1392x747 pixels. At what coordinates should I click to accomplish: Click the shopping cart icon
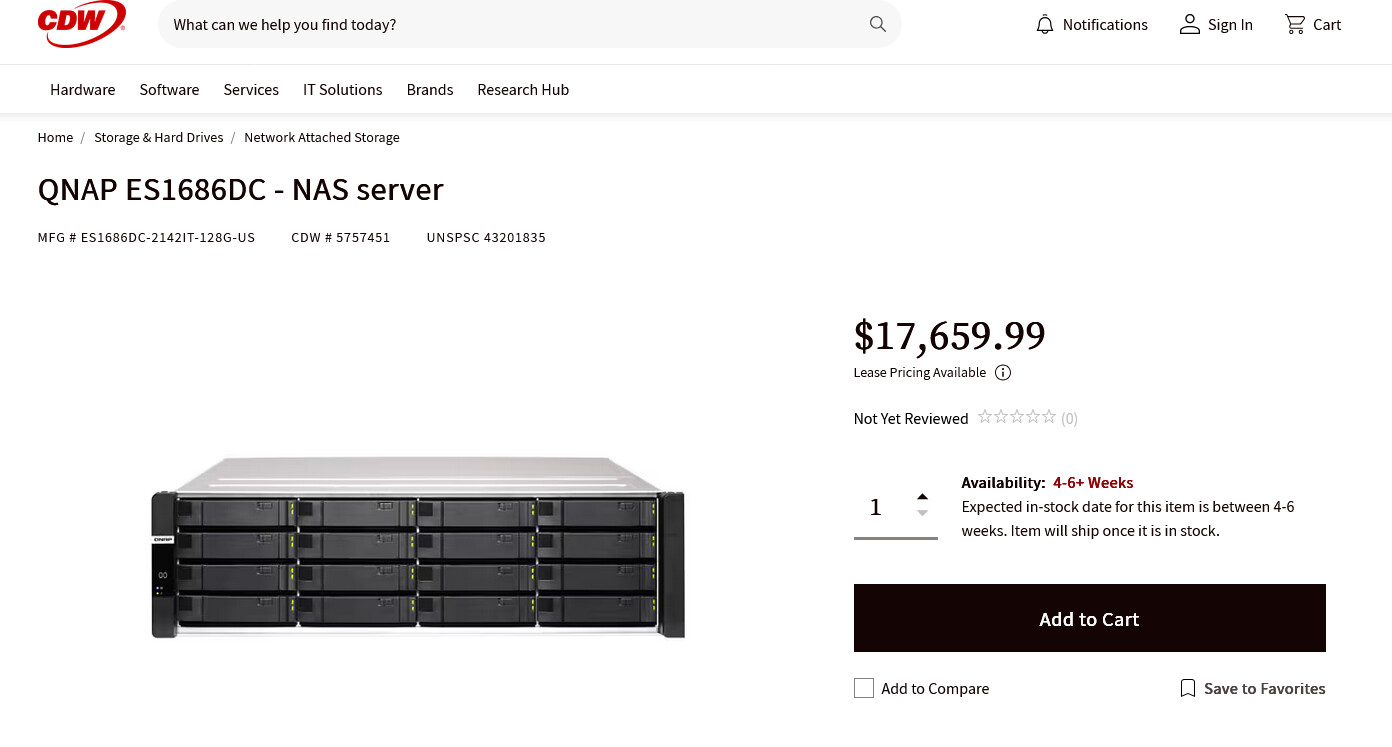[x=1295, y=24]
